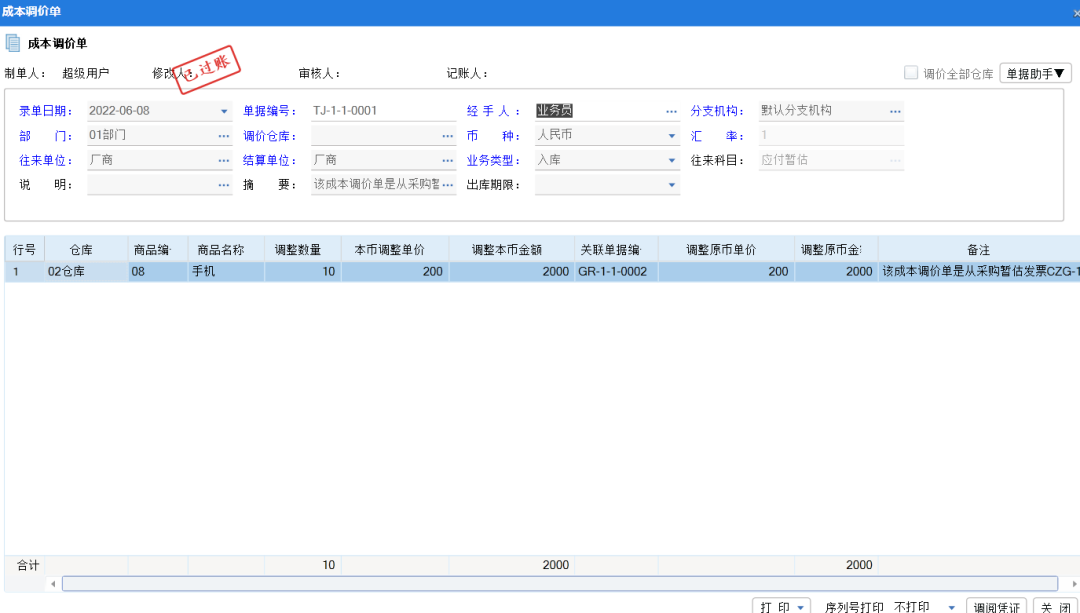Screen dimensions: 1080x613
Task: Open the 录单日期 date picker dropdown
Action: click(x=224, y=110)
